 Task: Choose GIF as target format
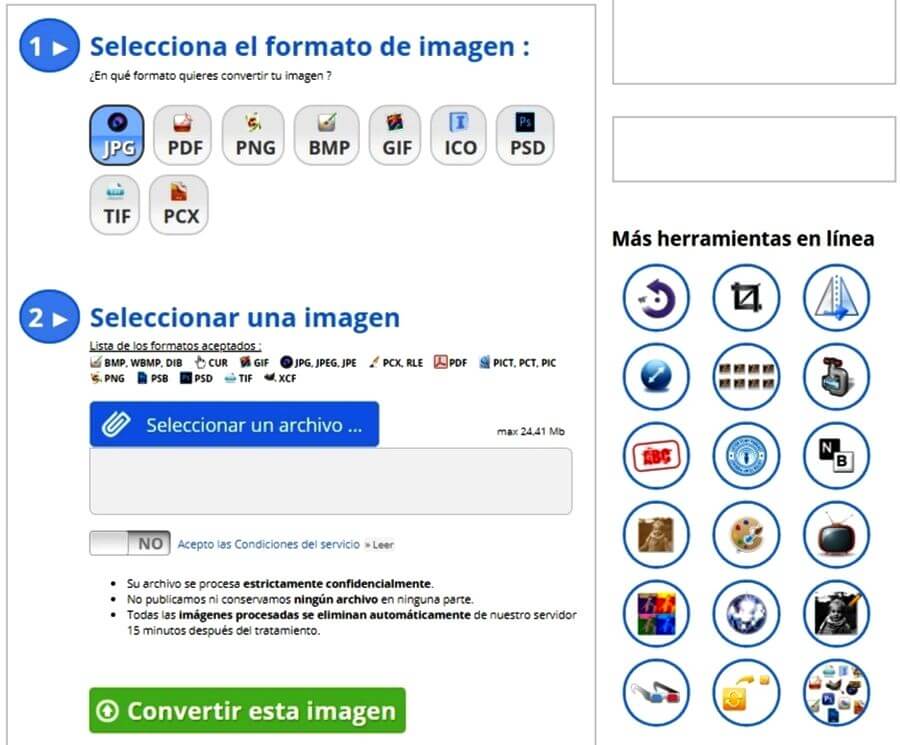click(395, 135)
